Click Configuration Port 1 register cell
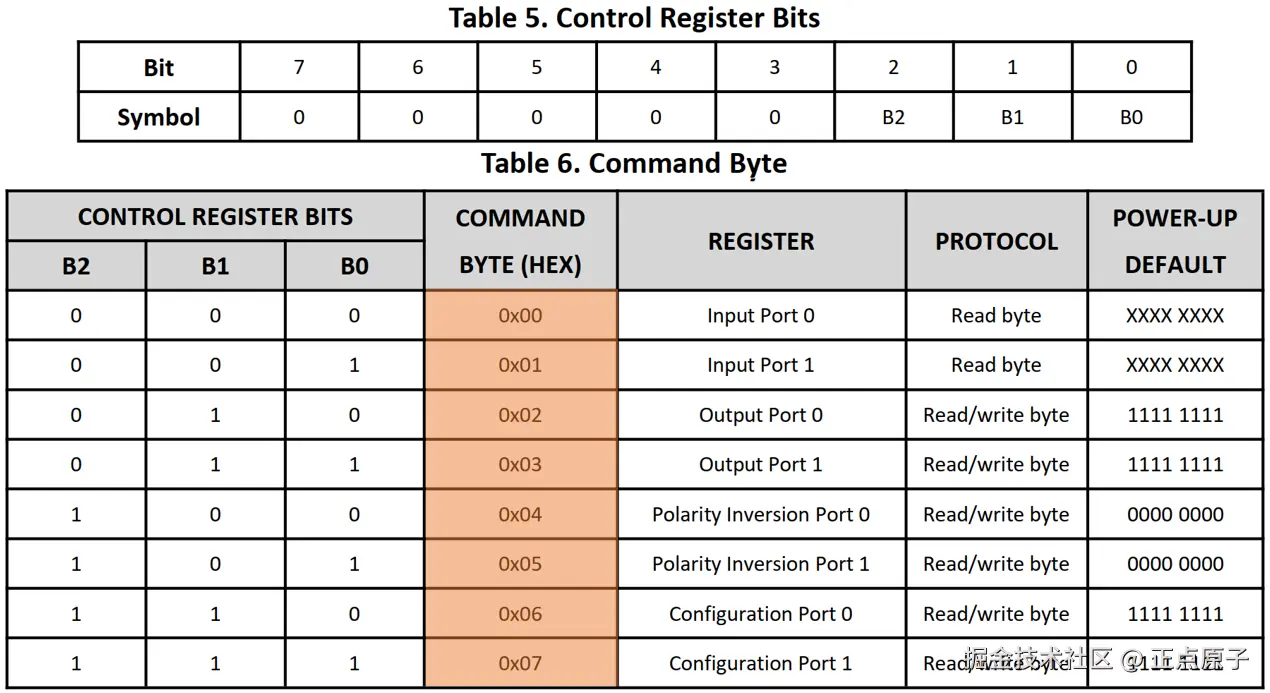The image size is (1270, 693). 761,663
